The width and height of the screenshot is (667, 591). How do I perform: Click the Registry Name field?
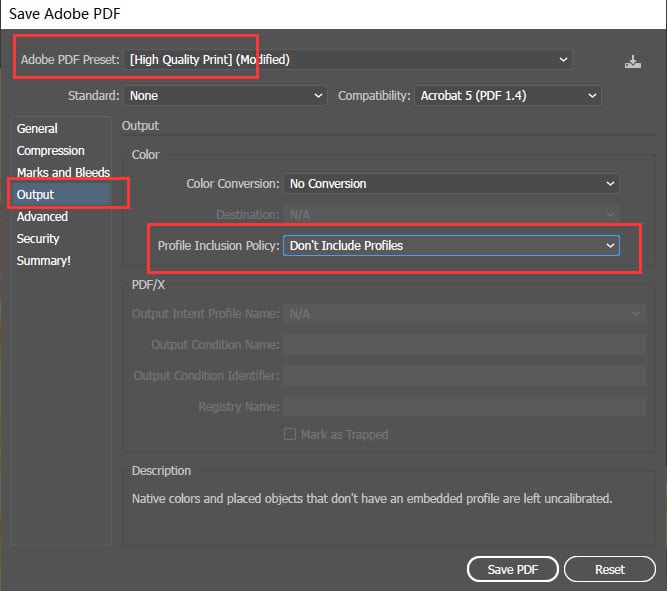click(465, 407)
